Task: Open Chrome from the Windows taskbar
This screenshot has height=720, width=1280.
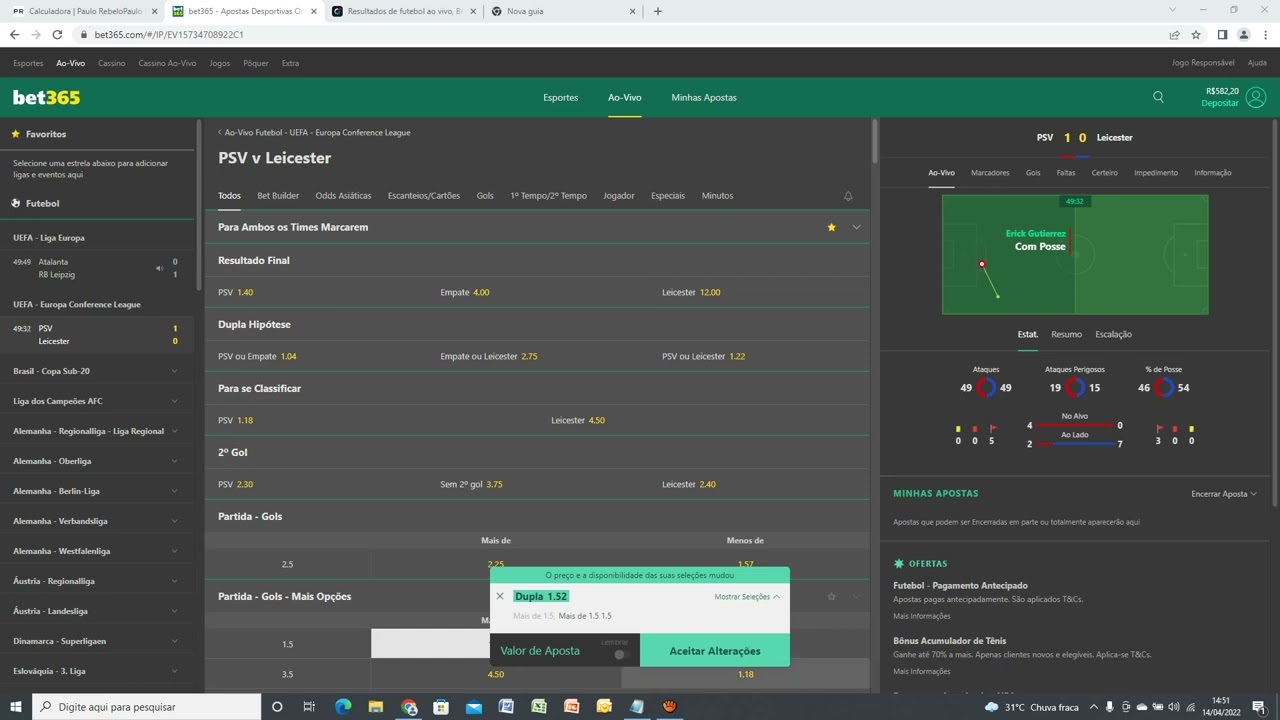Action: pyautogui.click(x=409, y=707)
